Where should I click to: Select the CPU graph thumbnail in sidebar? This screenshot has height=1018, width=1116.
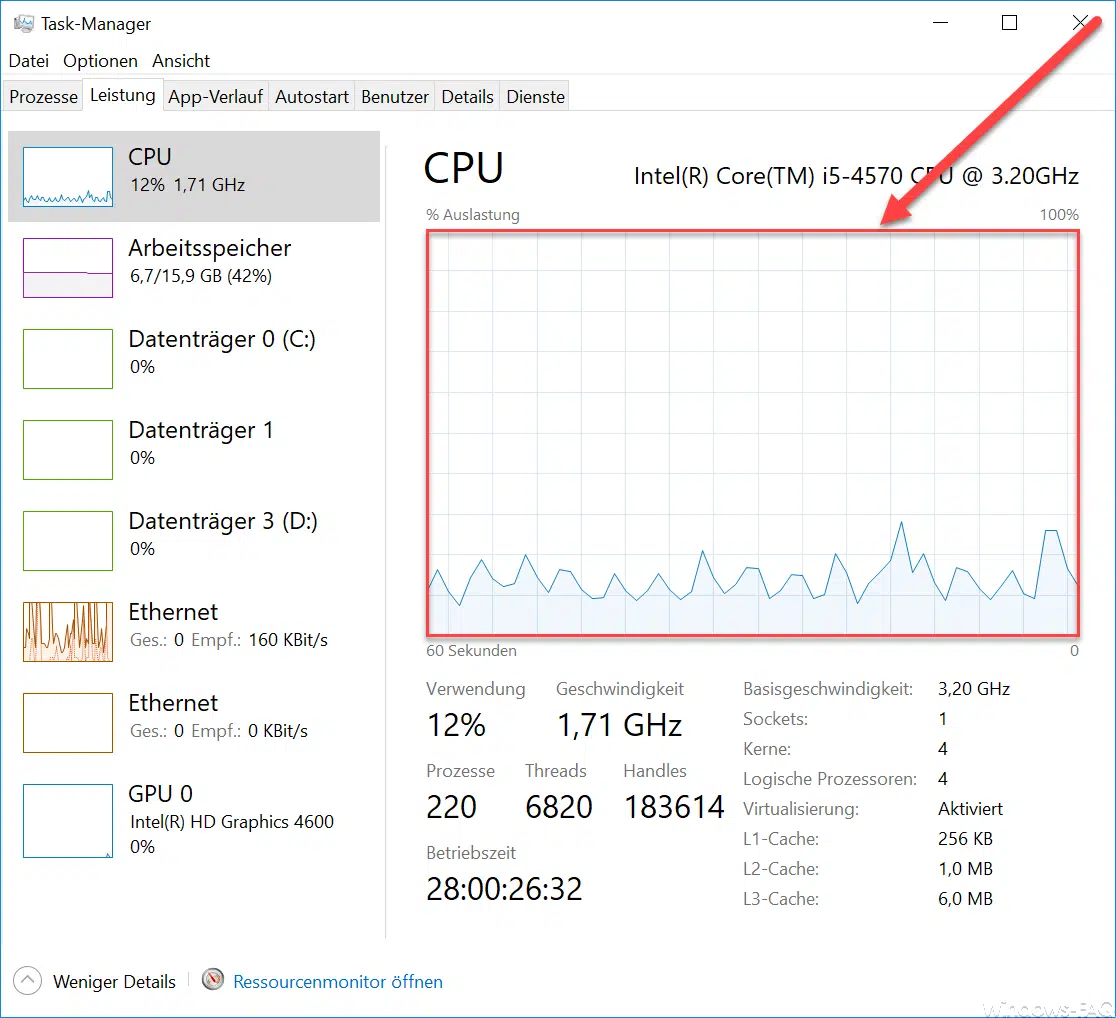pos(67,176)
